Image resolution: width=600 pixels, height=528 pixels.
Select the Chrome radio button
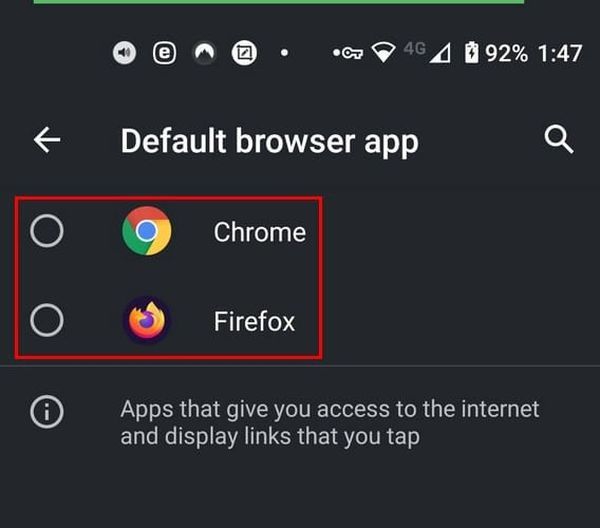(x=47, y=232)
